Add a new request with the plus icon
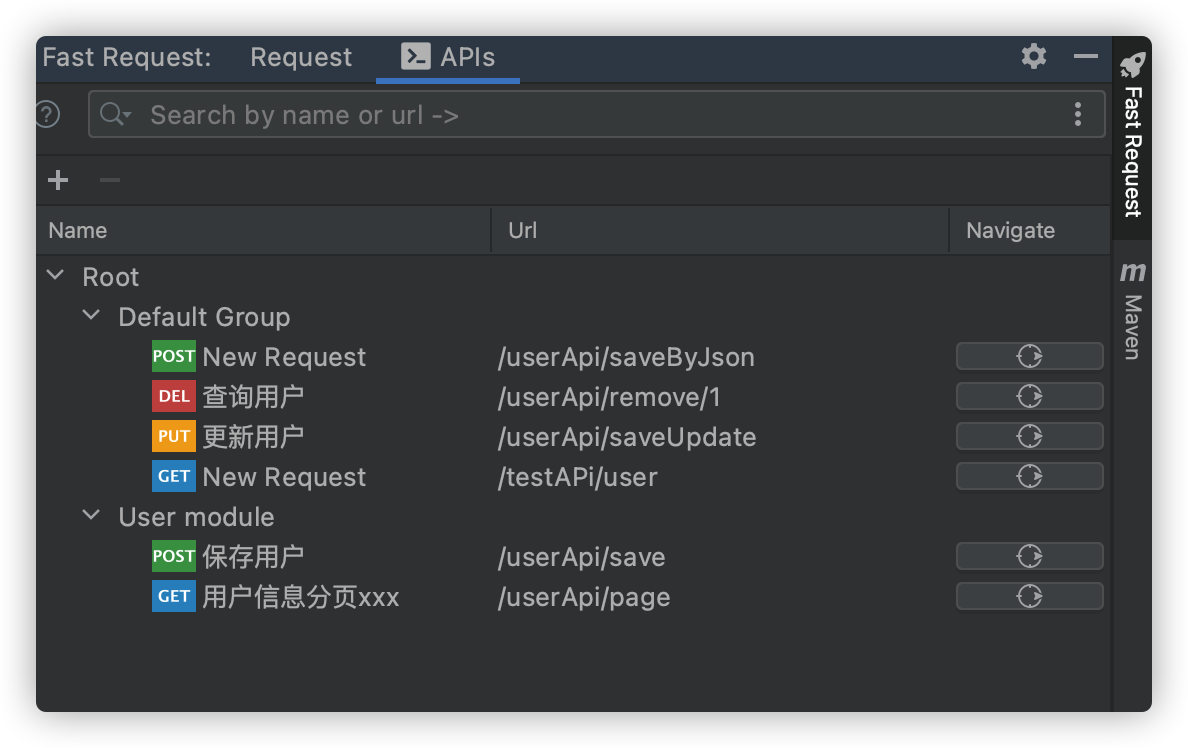Viewport: 1188px width, 748px height. click(x=57, y=180)
